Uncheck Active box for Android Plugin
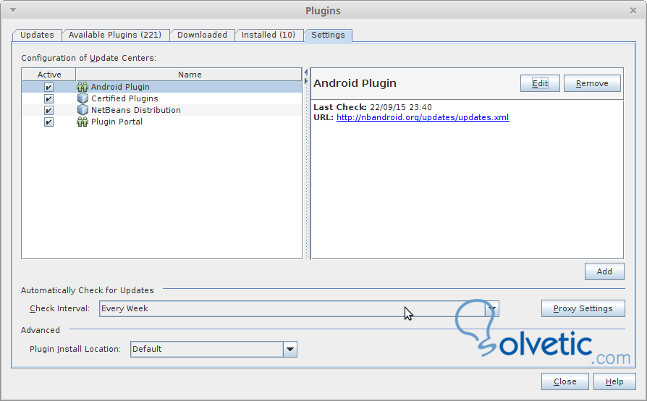The width and height of the screenshot is (647, 401). [49, 87]
